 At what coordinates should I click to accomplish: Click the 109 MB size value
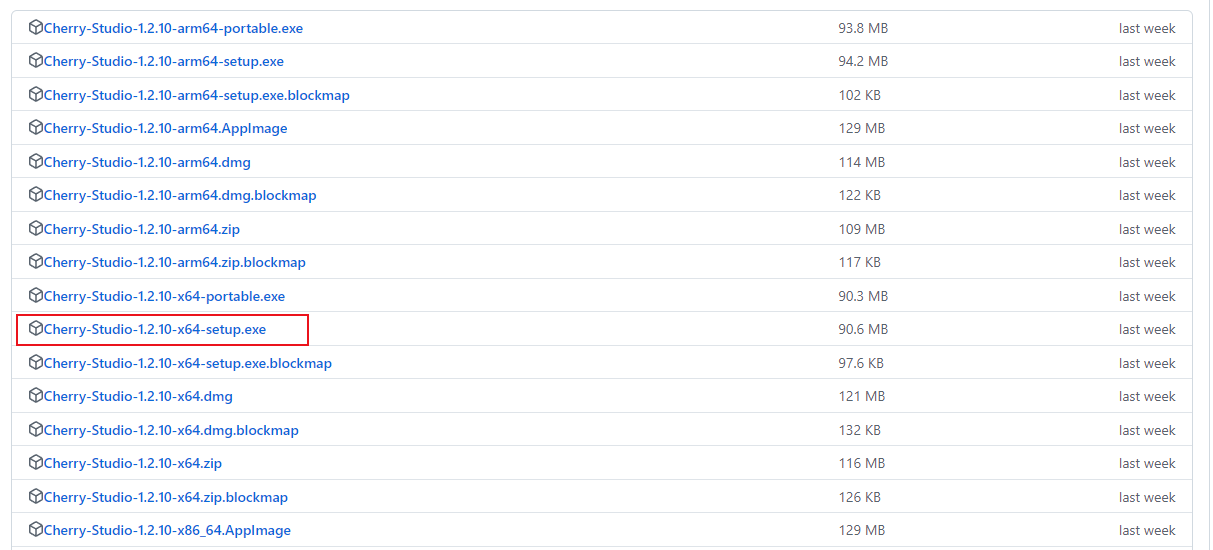tap(862, 229)
